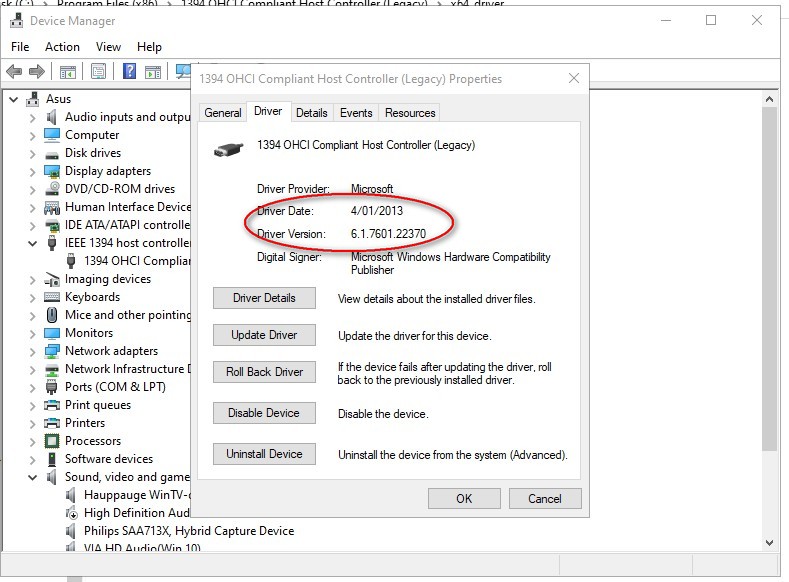Click the Forward arrow toolbar icon

pyautogui.click(x=37, y=71)
